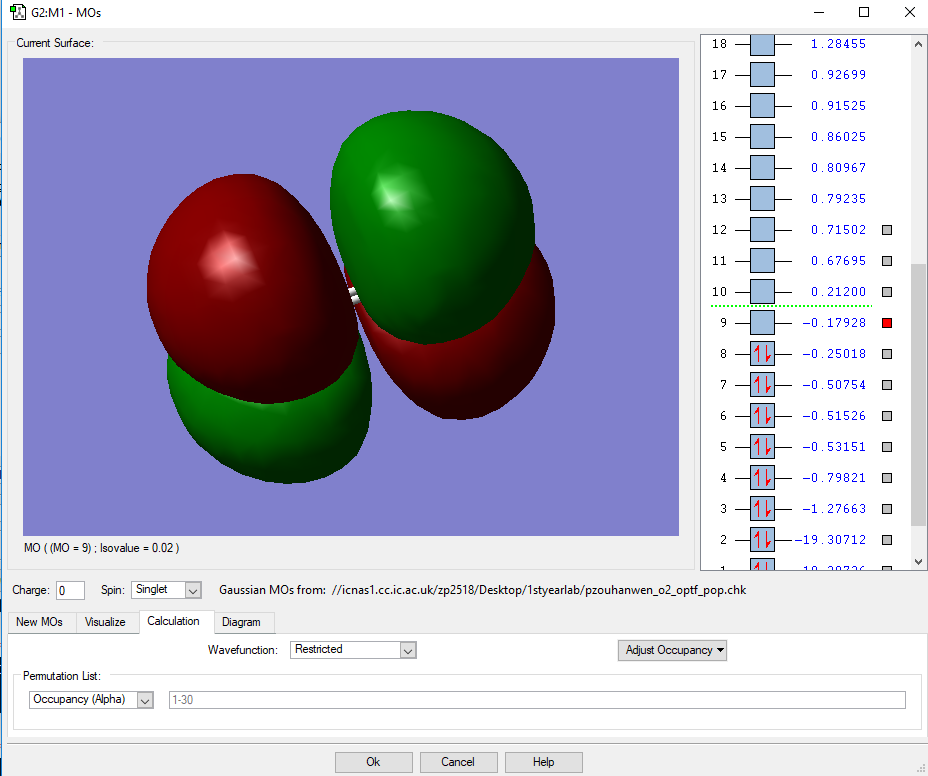Open the Diagram tab
This screenshot has height=776, width=928.
241,622
